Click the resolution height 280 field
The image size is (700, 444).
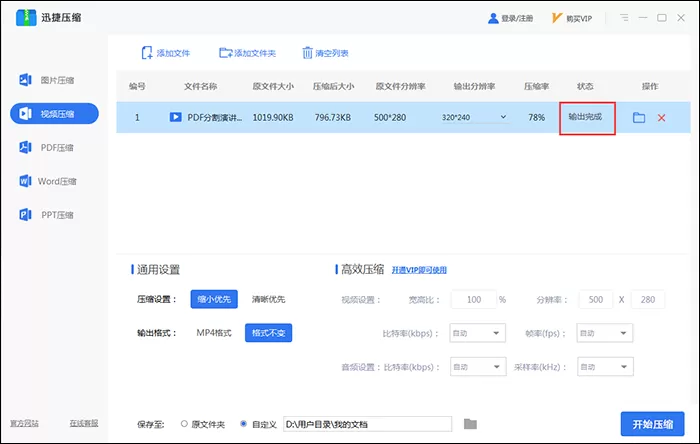pyautogui.click(x=648, y=299)
